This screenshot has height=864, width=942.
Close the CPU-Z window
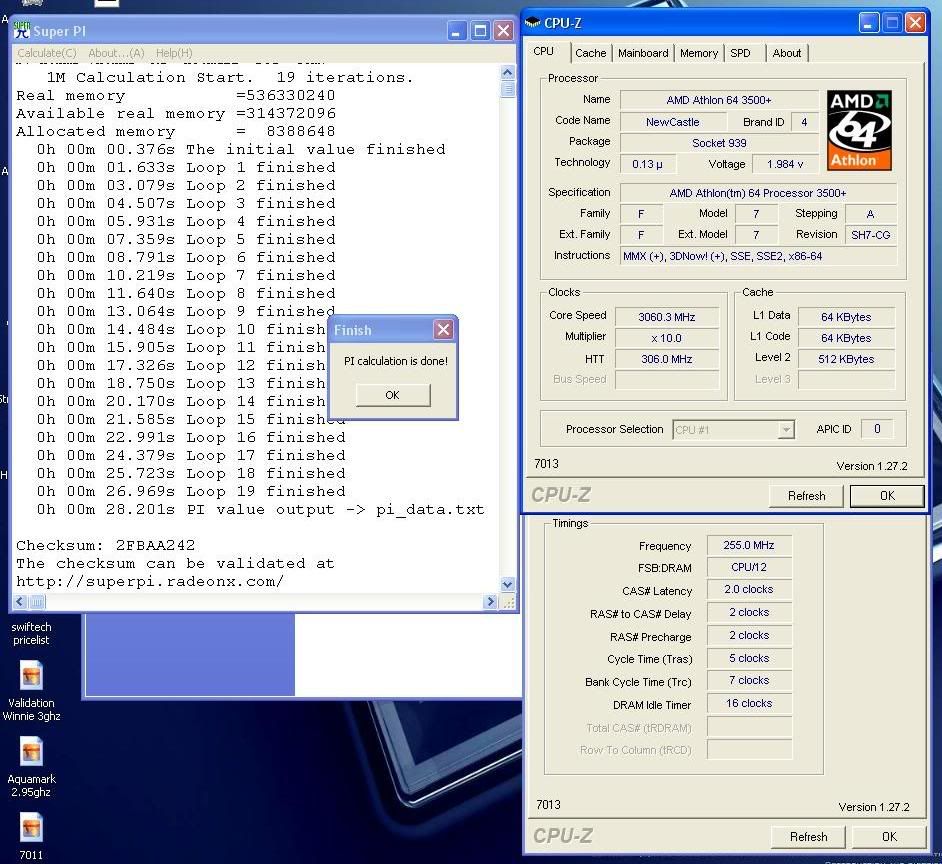pos(914,23)
